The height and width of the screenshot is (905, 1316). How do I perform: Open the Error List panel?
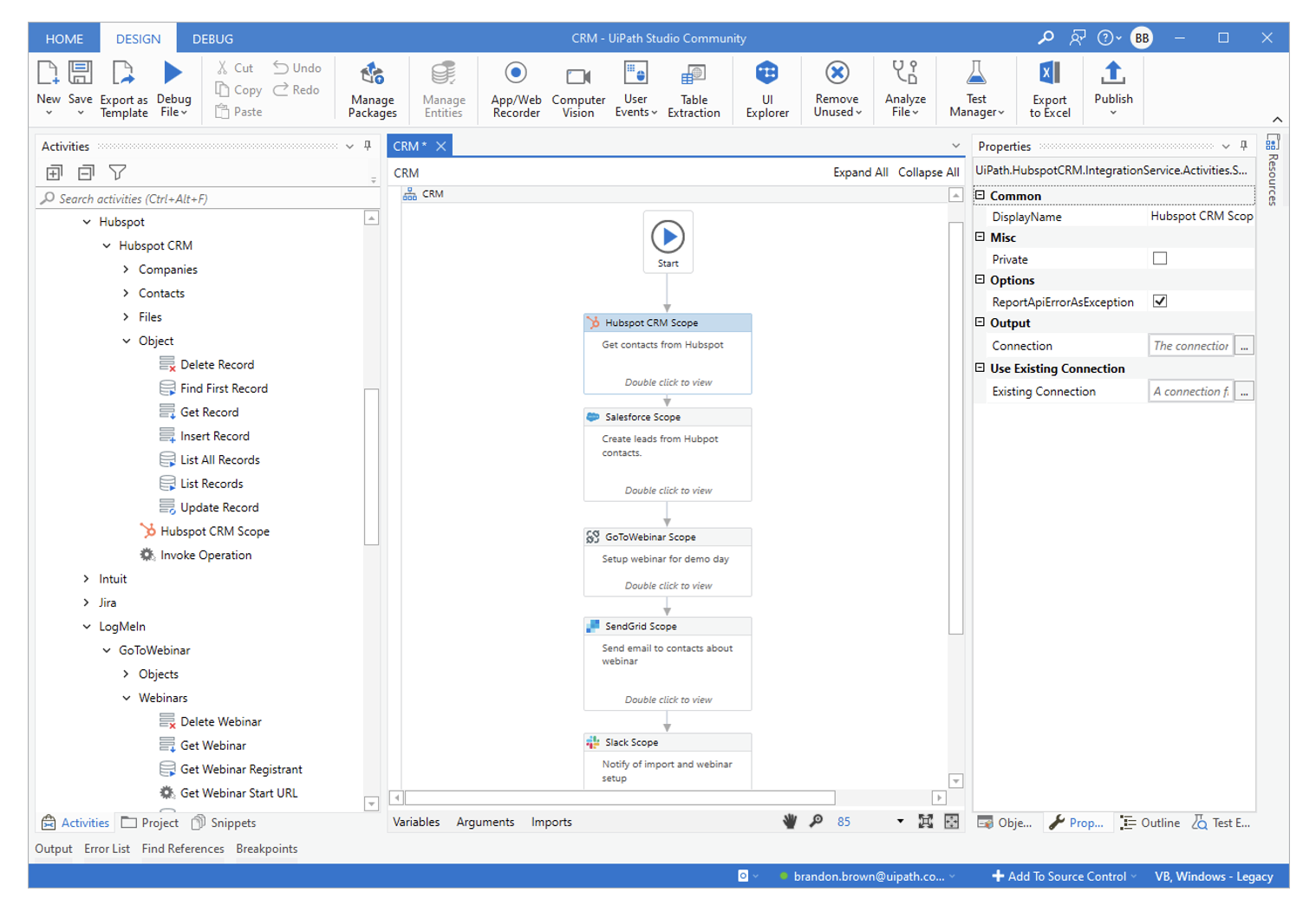click(x=107, y=849)
